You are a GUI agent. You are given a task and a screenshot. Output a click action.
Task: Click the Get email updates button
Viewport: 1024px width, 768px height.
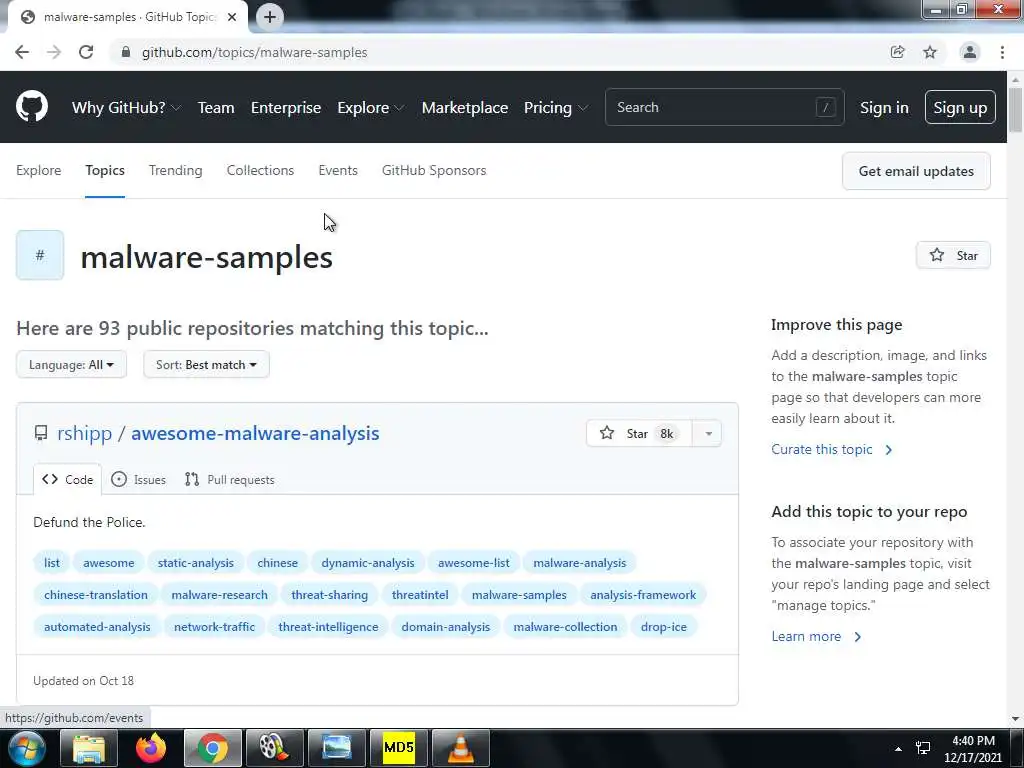(x=916, y=171)
